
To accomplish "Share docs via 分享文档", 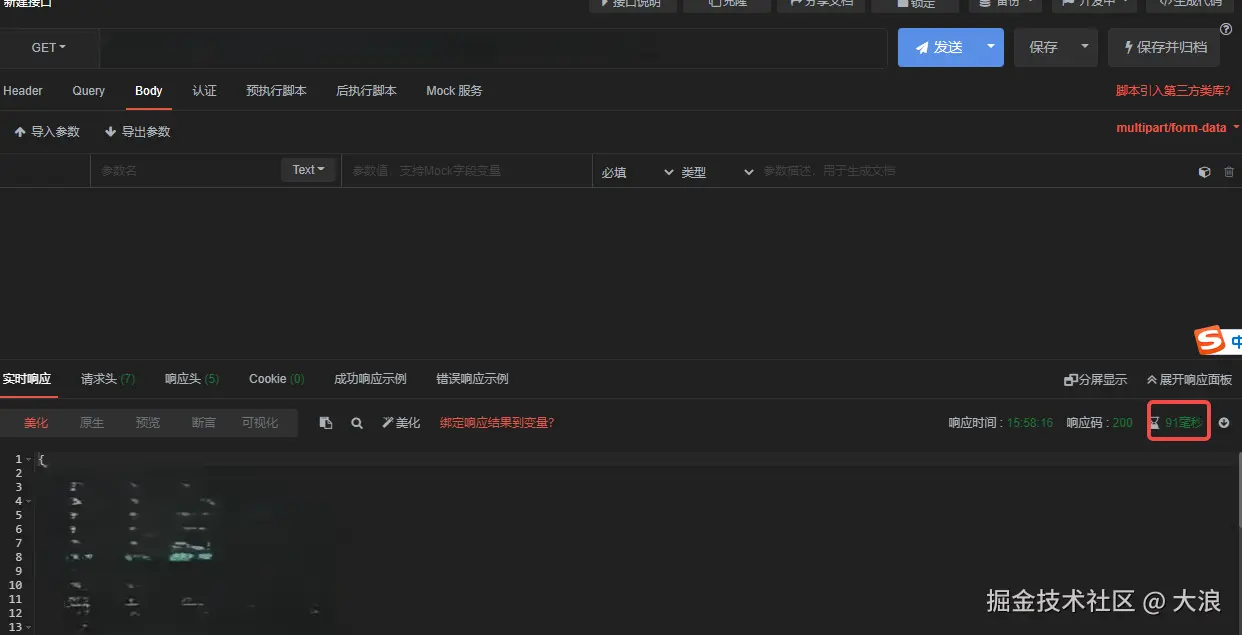I will click(x=820, y=4).
